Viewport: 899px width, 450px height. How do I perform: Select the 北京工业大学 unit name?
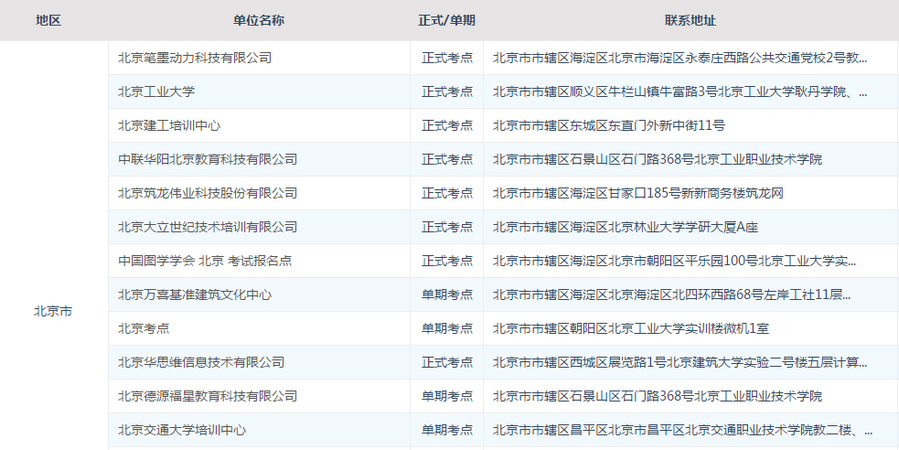click(157, 92)
